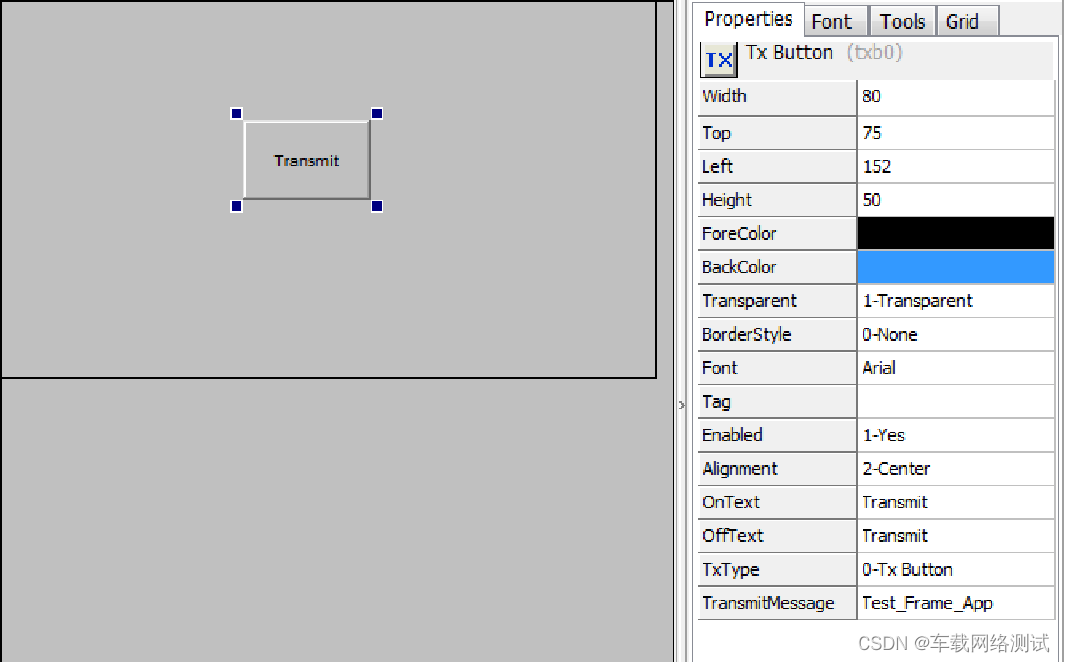Open the Transparent setting dropdown
The image size is (1065, 662).
pyautogui.click(x=955, y=300)
